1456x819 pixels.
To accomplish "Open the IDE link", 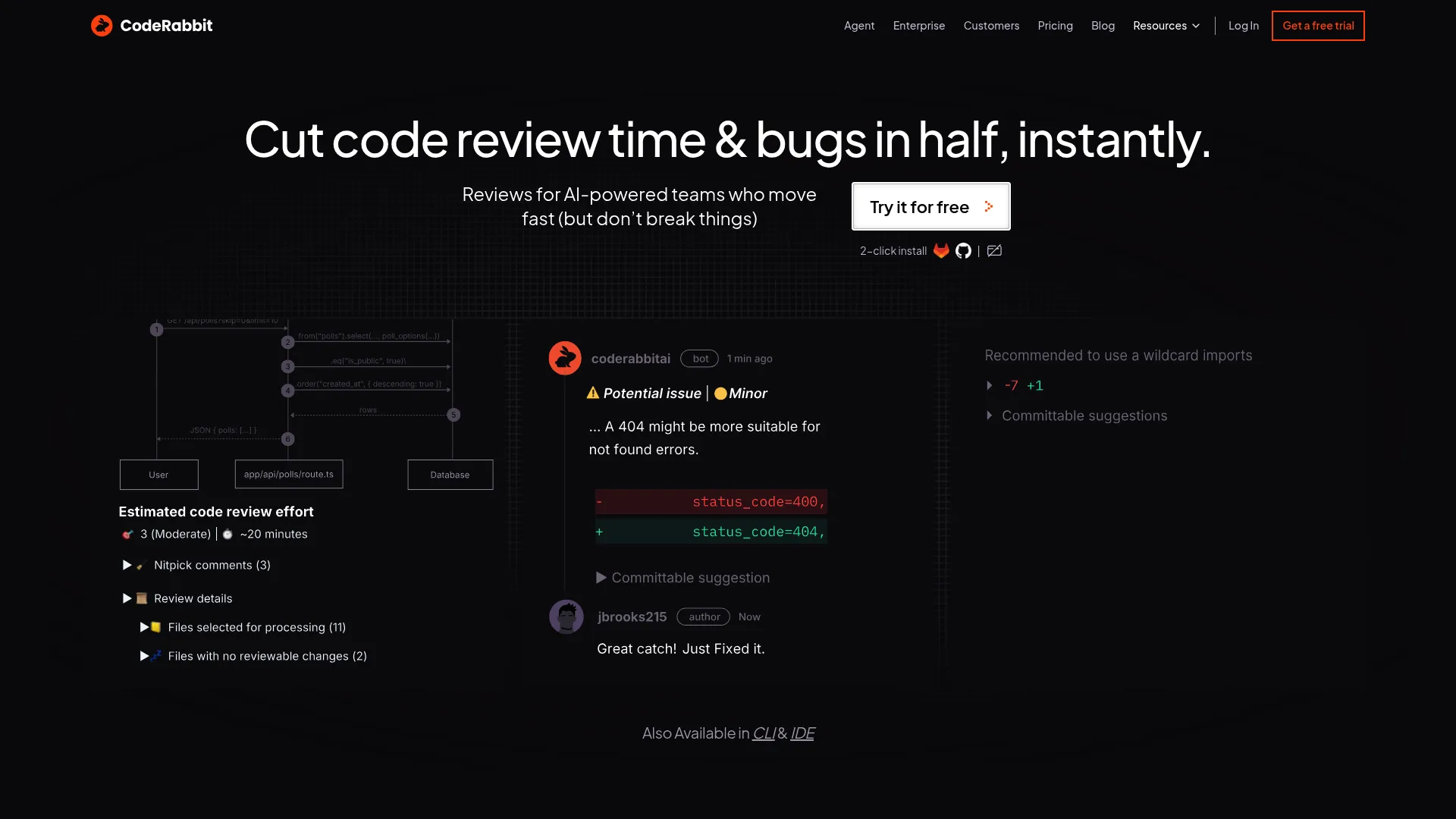I will [802, 733].
